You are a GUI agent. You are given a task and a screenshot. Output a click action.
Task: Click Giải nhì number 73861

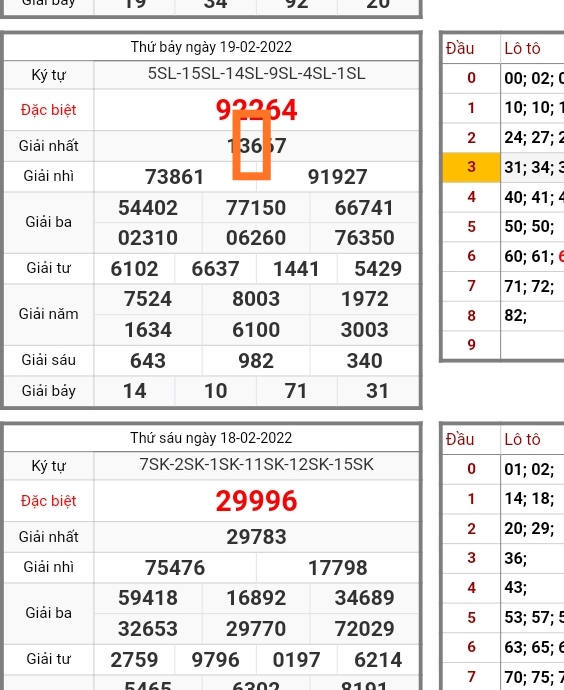pyautogui.click(x=175, y=177)
